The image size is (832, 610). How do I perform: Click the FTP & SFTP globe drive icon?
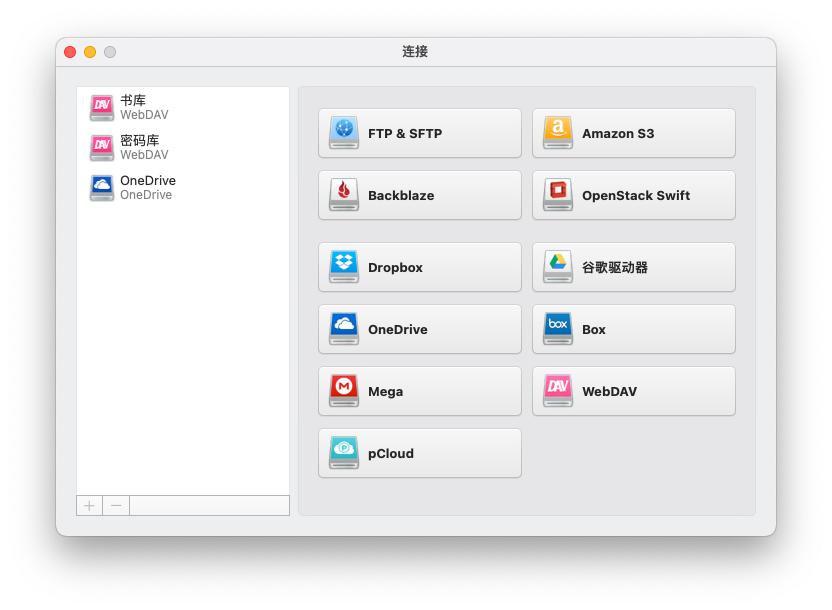point(344,133)
